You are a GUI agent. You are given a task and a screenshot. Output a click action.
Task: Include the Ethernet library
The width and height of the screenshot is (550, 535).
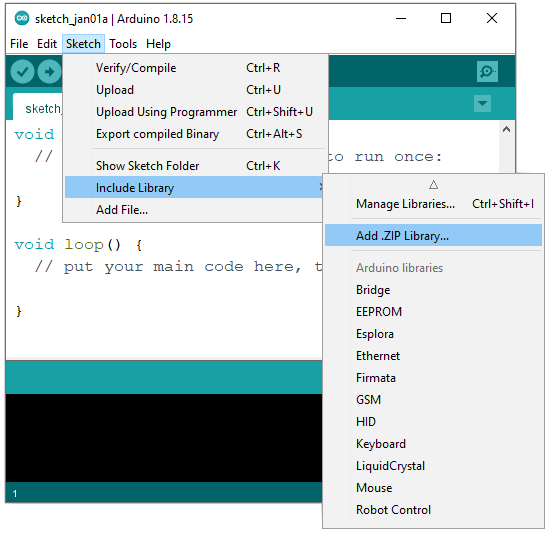[x=433, y=356]
